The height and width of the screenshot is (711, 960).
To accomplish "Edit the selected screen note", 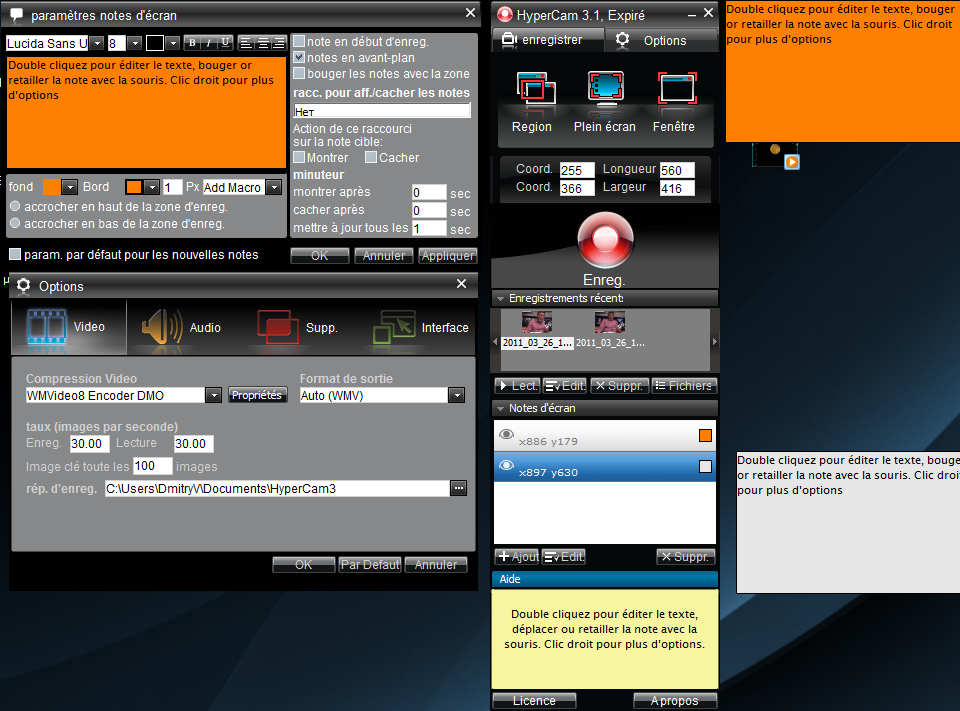I will [564, 557].
